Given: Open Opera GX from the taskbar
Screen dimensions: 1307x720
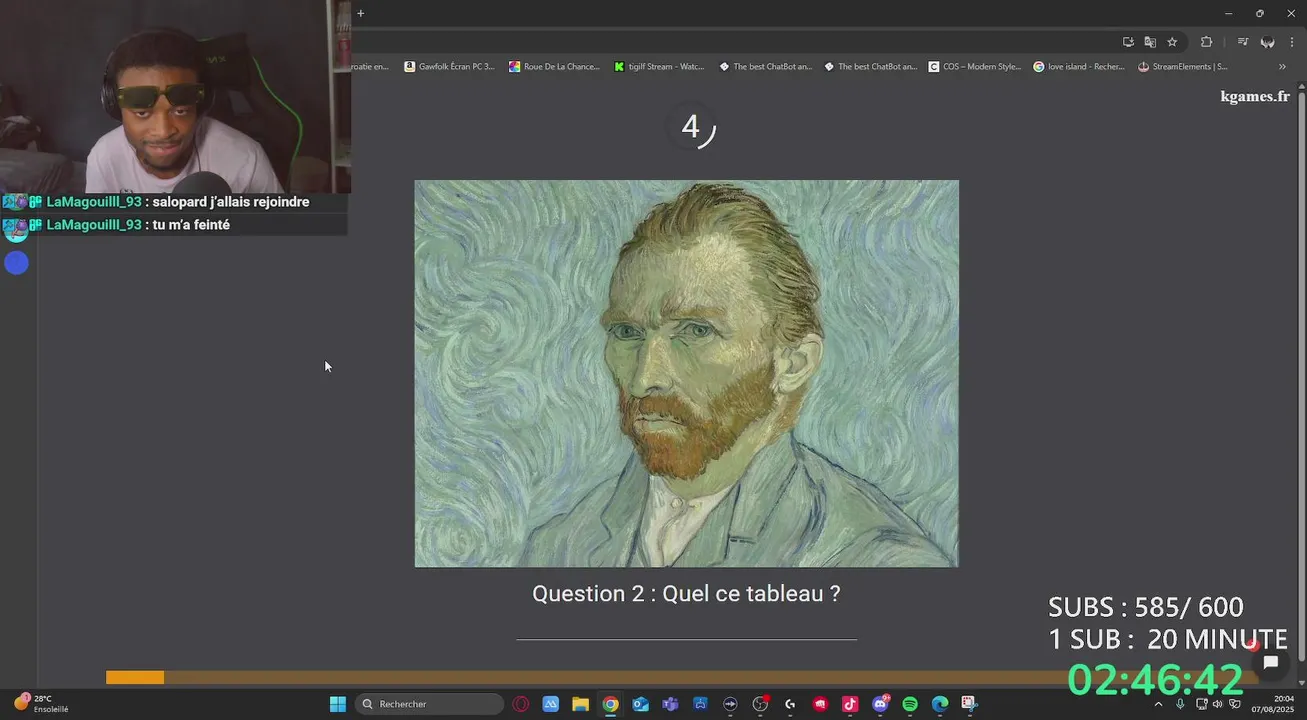Looking at the screenshot, I should coord(521,704).
